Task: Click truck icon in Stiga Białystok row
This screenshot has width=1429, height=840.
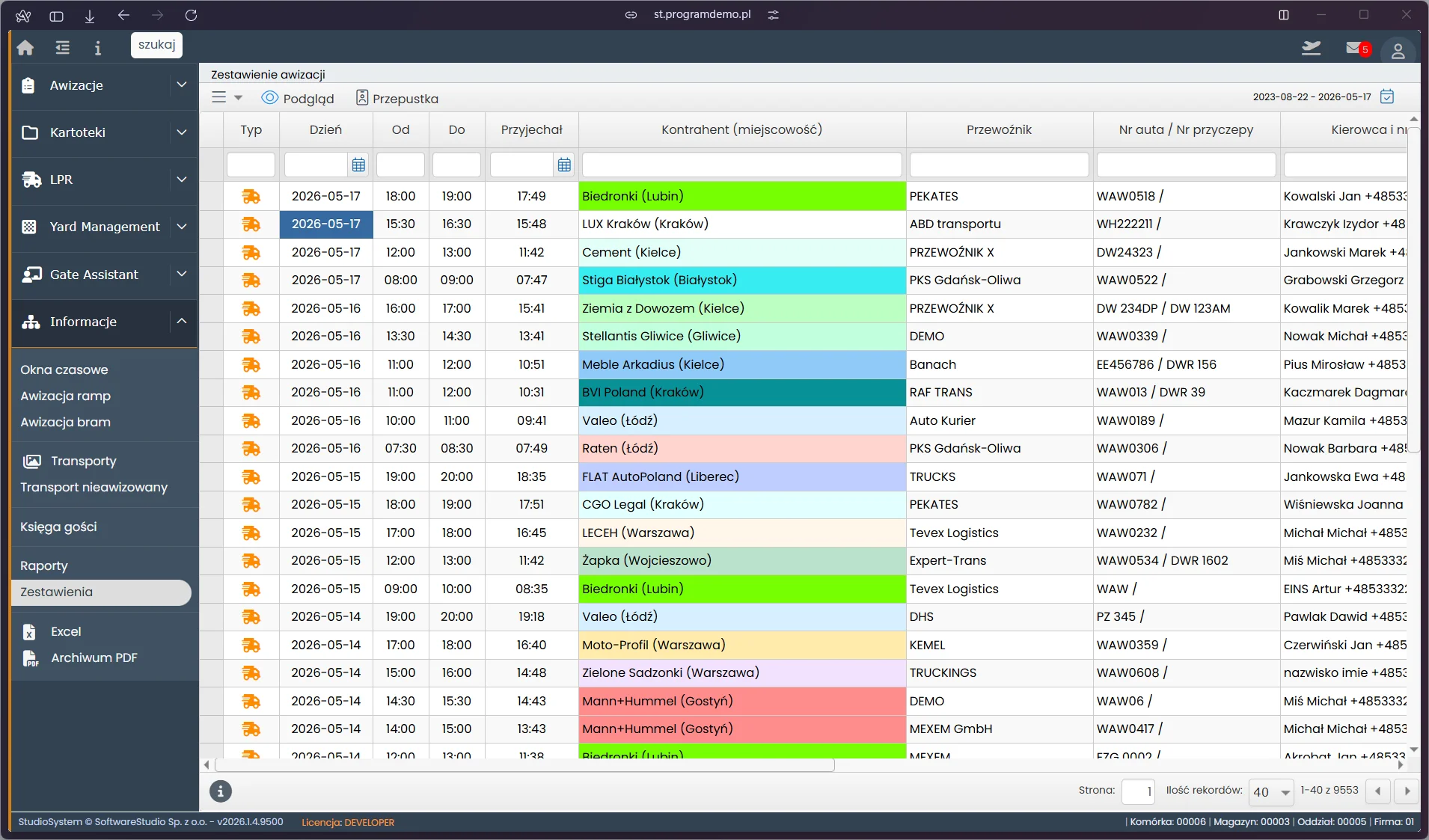Action: [251, 280]
